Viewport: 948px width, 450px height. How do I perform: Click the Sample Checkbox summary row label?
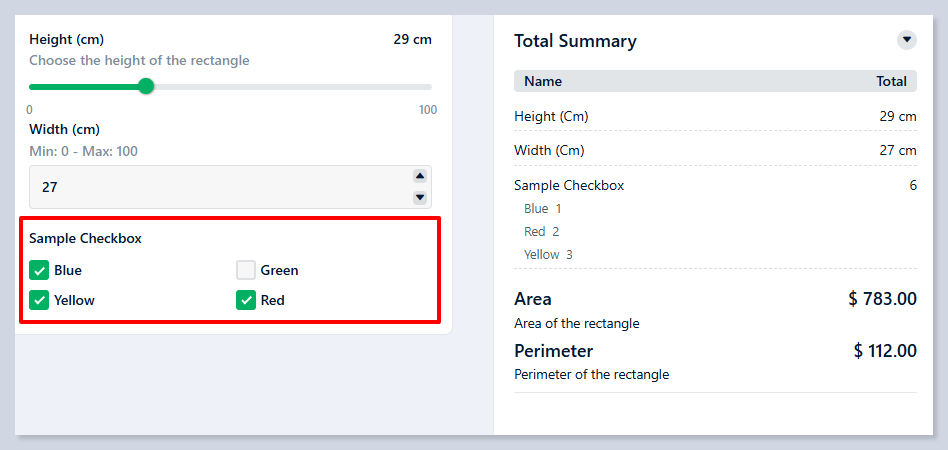(x=569, y=185)
